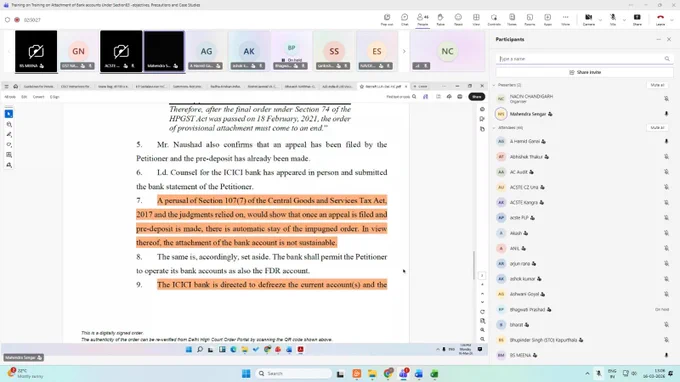Click the rotate icon in PDF right rail
The height and width of the screenshot is (382, 680).
tap(482, 312)
